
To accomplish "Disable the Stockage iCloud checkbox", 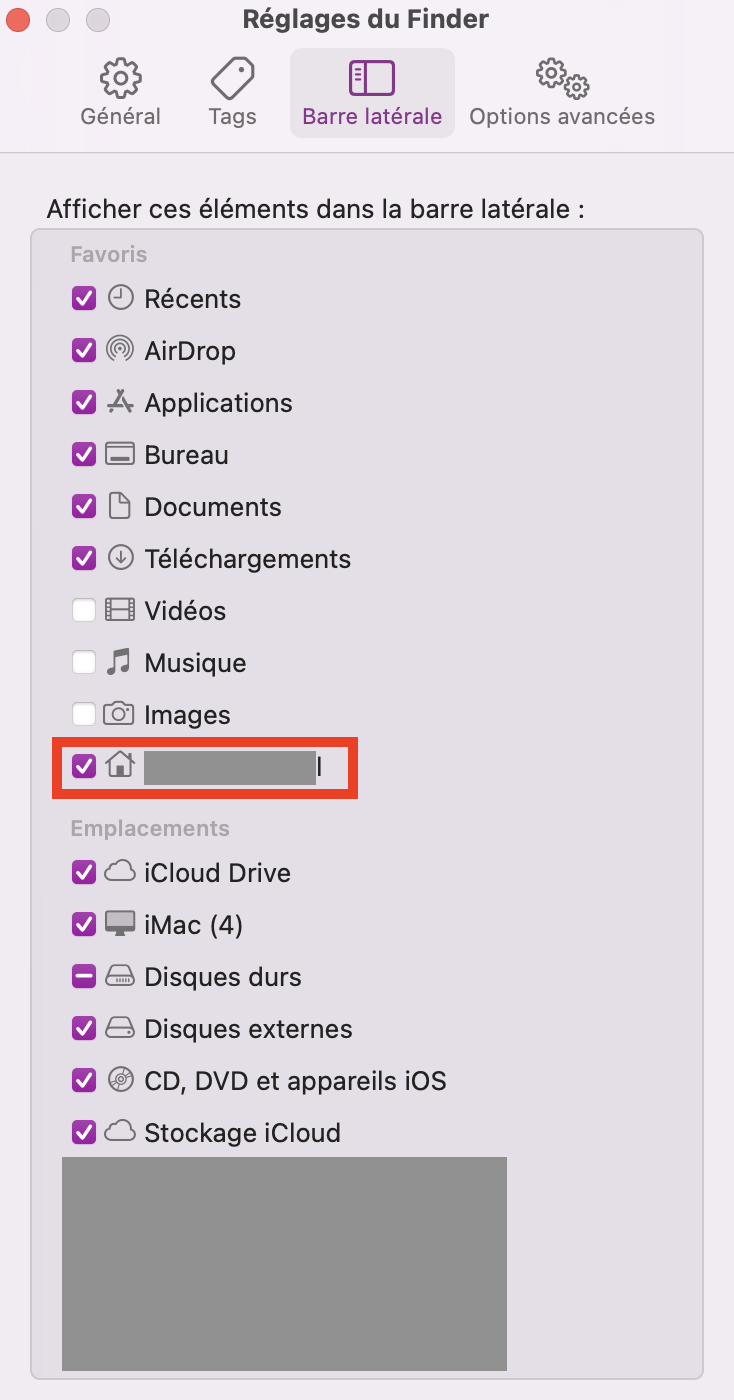I will pos(84,1132).
